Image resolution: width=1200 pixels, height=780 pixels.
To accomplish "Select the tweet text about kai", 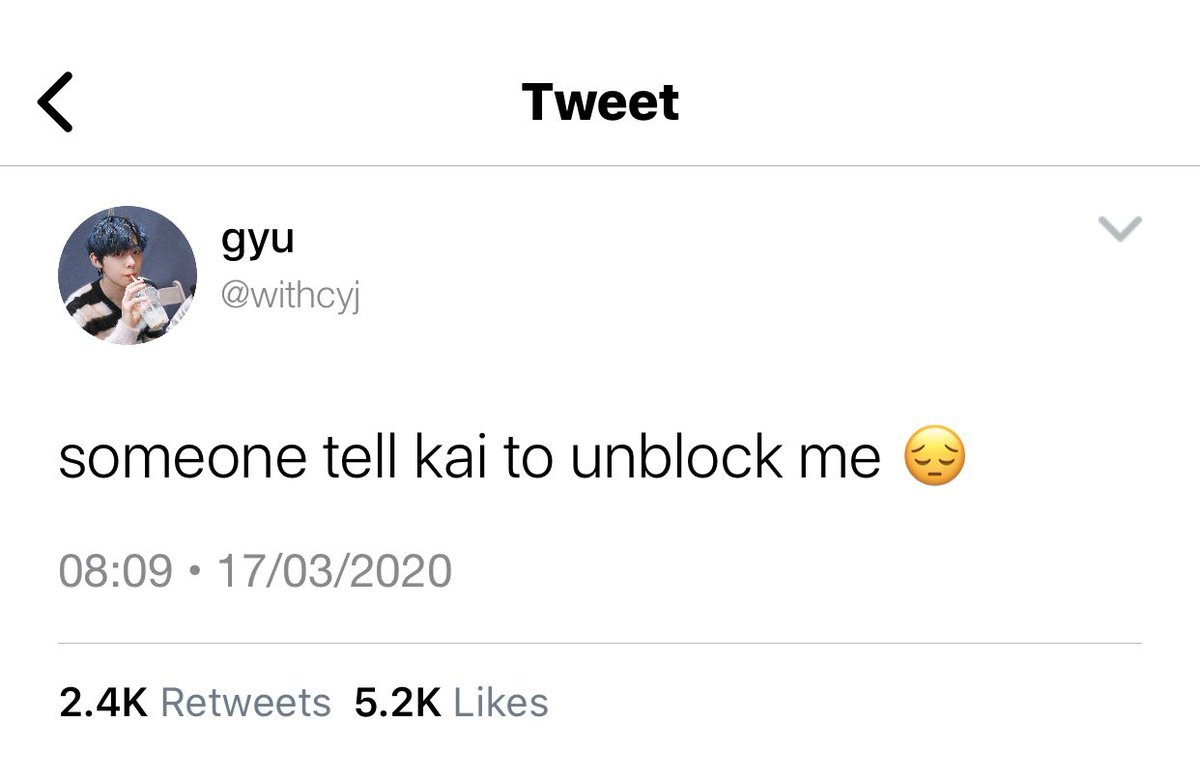I will coord(470,459).
